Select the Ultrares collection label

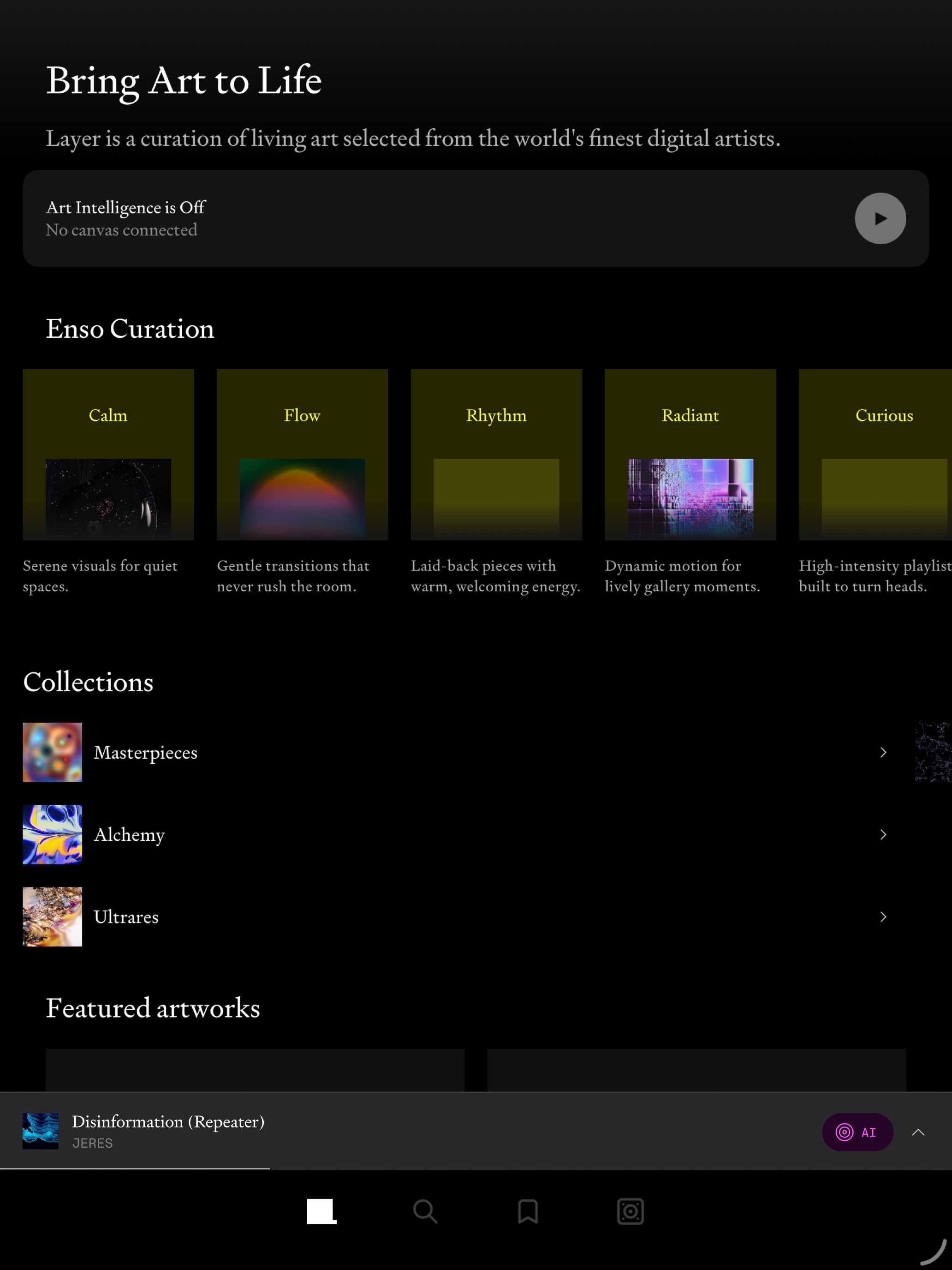126,917
